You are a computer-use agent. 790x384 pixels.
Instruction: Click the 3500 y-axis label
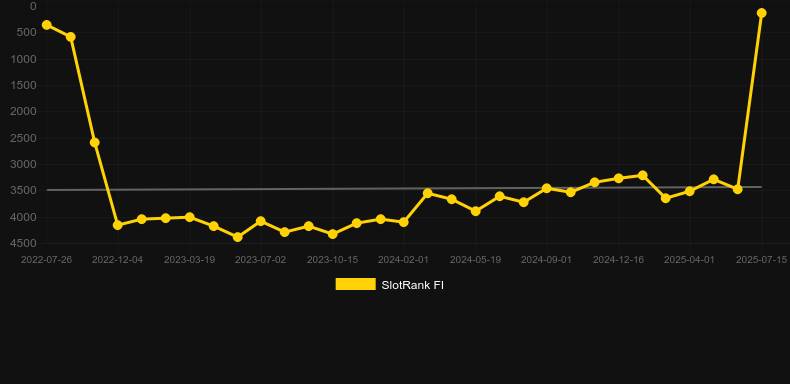pyautogui.click(x=23, y=190)
